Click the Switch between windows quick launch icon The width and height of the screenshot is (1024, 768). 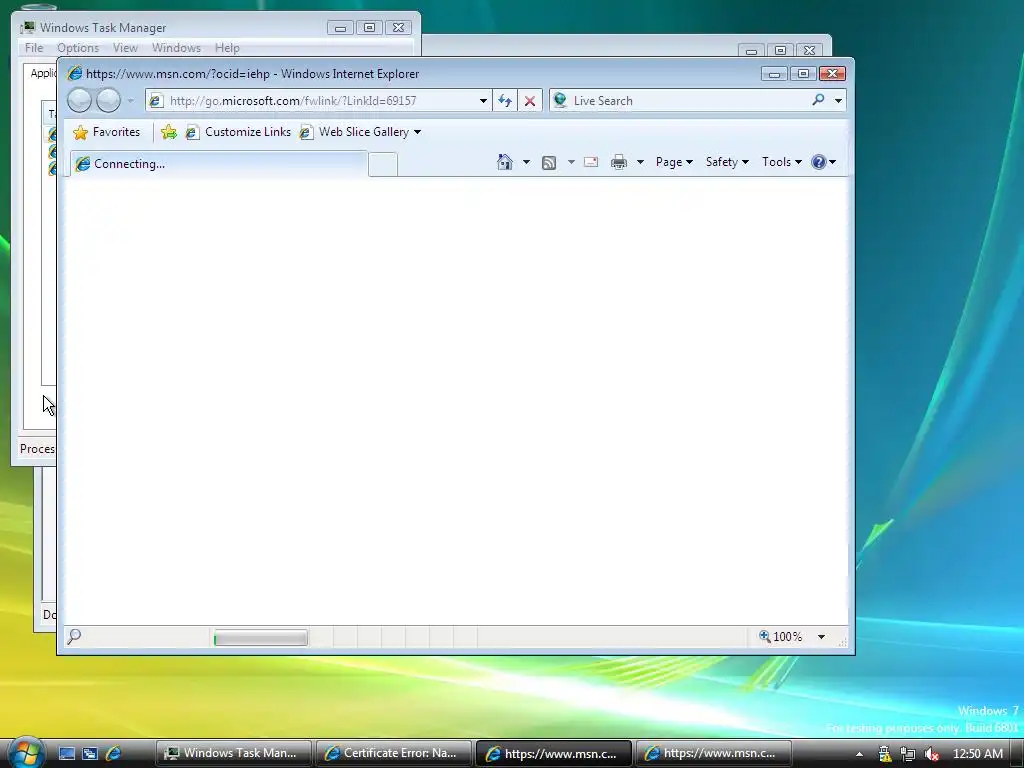(90, 754)
